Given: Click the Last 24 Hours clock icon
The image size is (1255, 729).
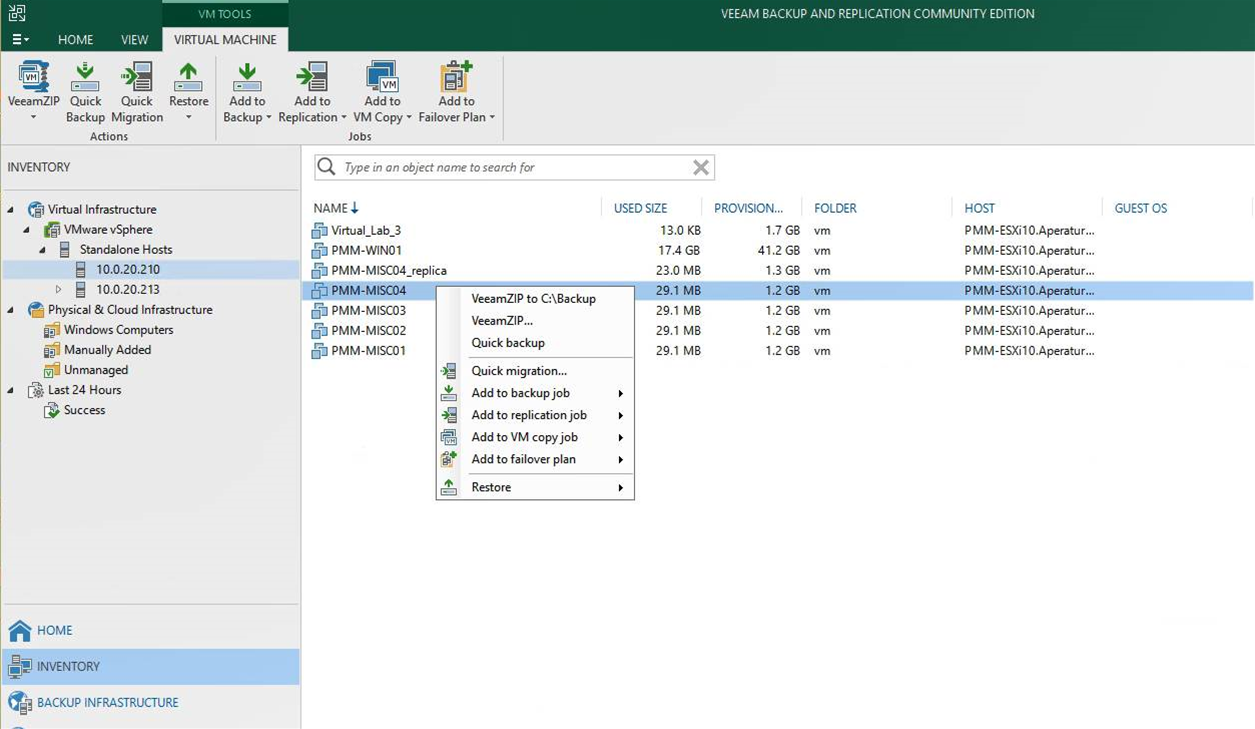Looking at the screenshot, I should (x=36, y=389).
